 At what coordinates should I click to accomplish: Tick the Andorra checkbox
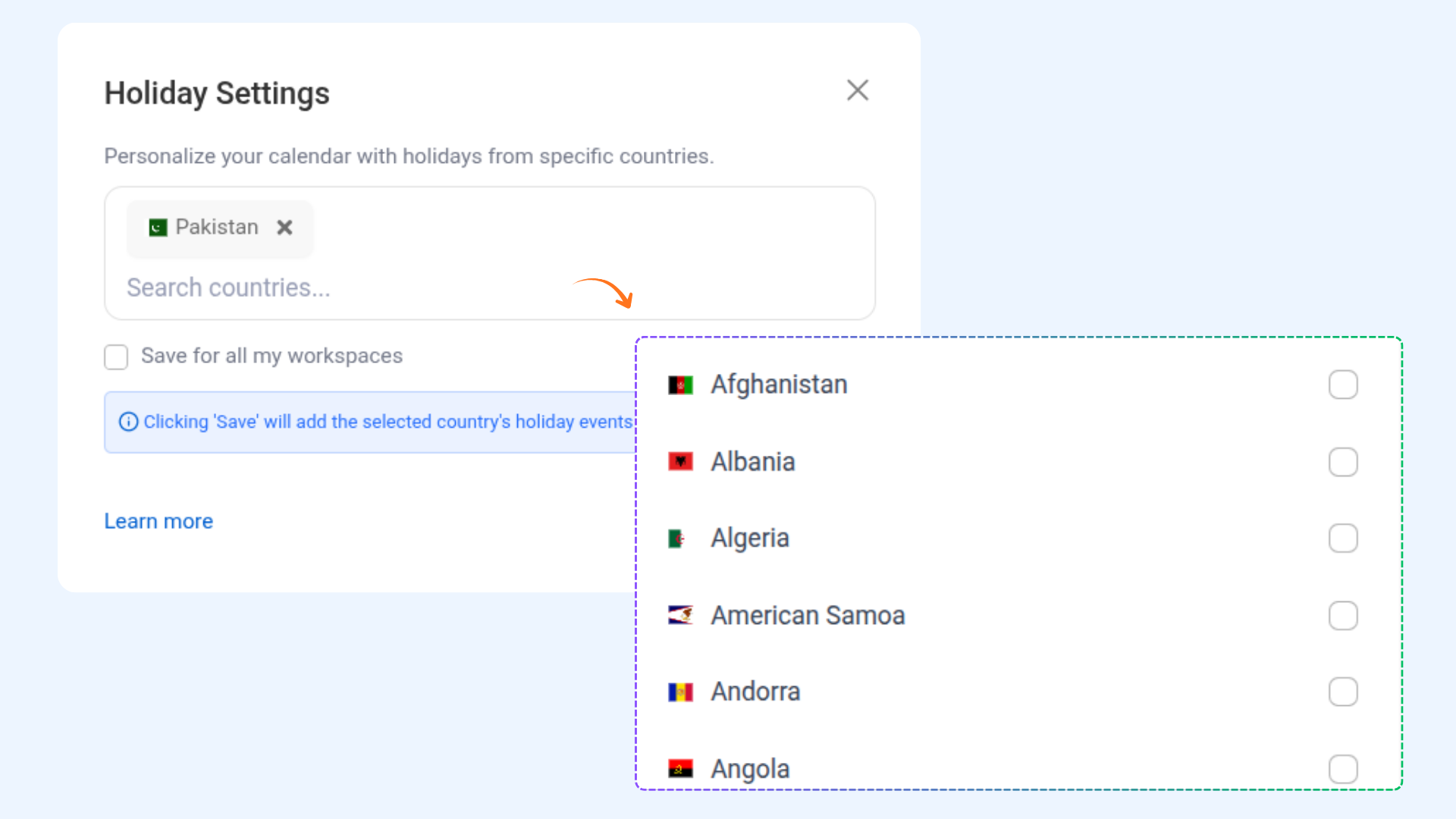point(1342,692)
